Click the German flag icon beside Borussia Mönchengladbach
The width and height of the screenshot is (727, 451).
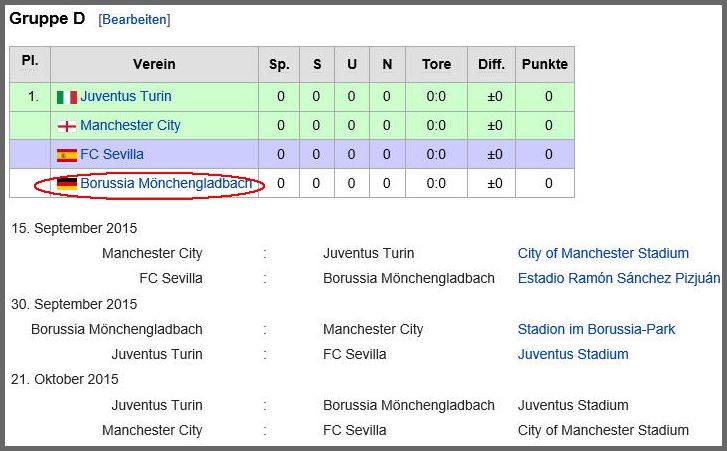67,184
